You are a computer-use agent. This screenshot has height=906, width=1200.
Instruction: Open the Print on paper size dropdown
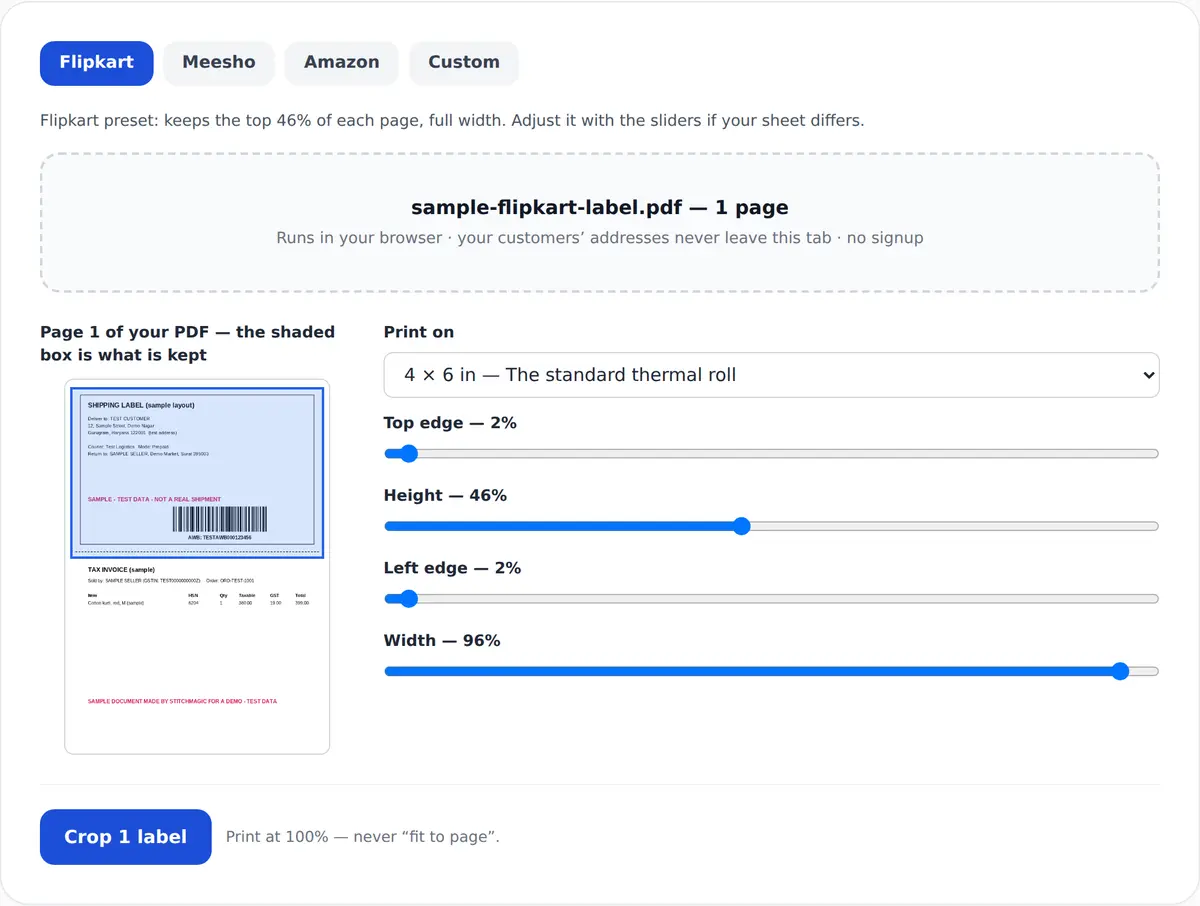click(x=771, y=375)
